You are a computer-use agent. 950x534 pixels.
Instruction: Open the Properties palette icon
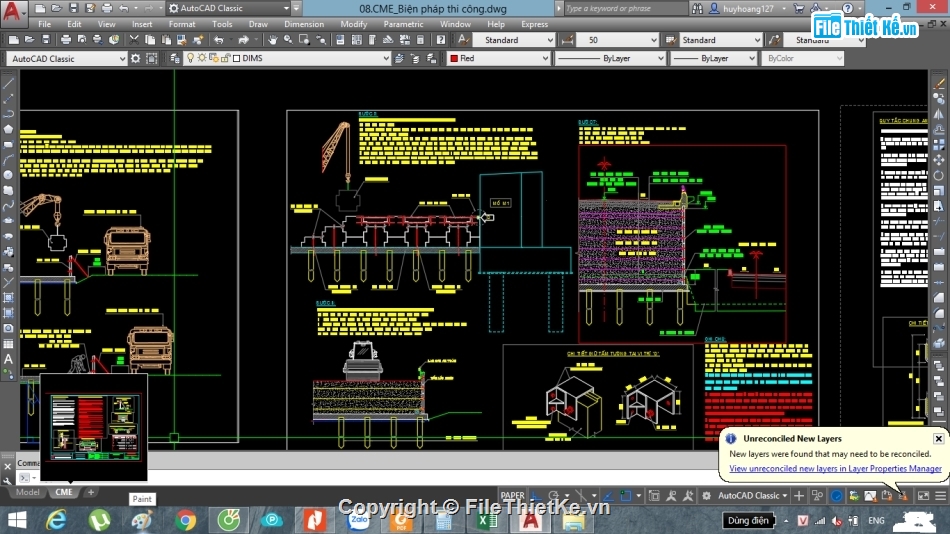click(x=340, y=40)
